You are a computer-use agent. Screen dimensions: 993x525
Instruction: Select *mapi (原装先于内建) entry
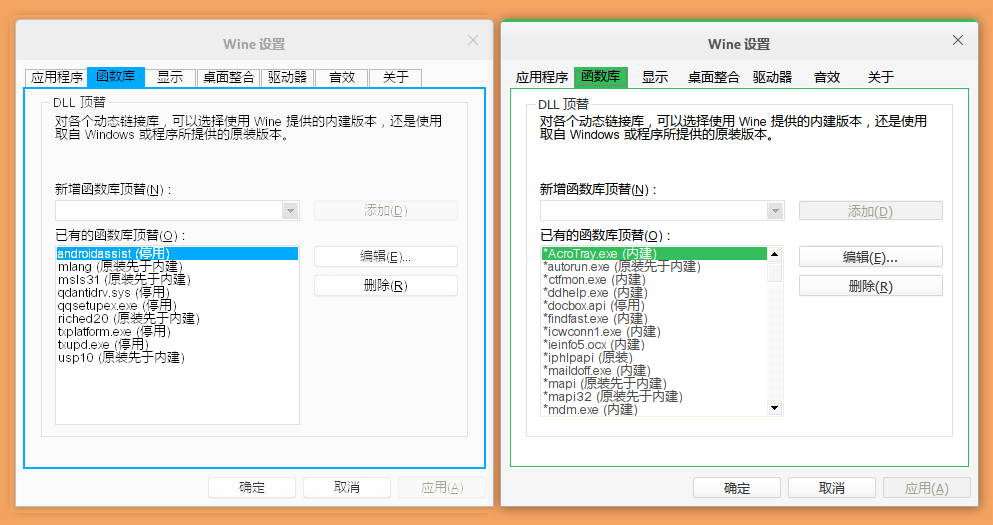[654, 384]
